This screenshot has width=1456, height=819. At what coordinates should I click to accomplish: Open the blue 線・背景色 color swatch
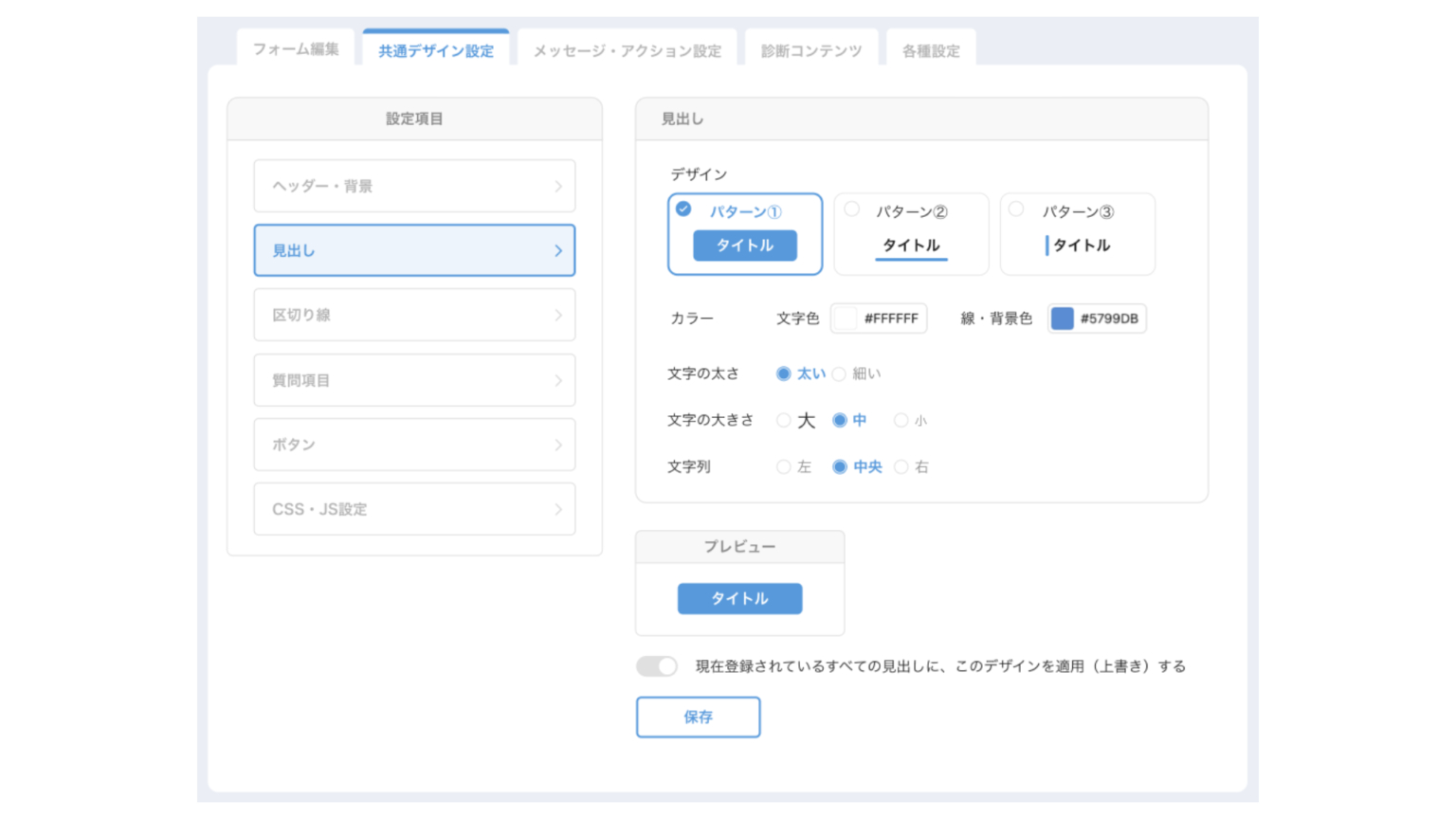[x=1063, y=318]
